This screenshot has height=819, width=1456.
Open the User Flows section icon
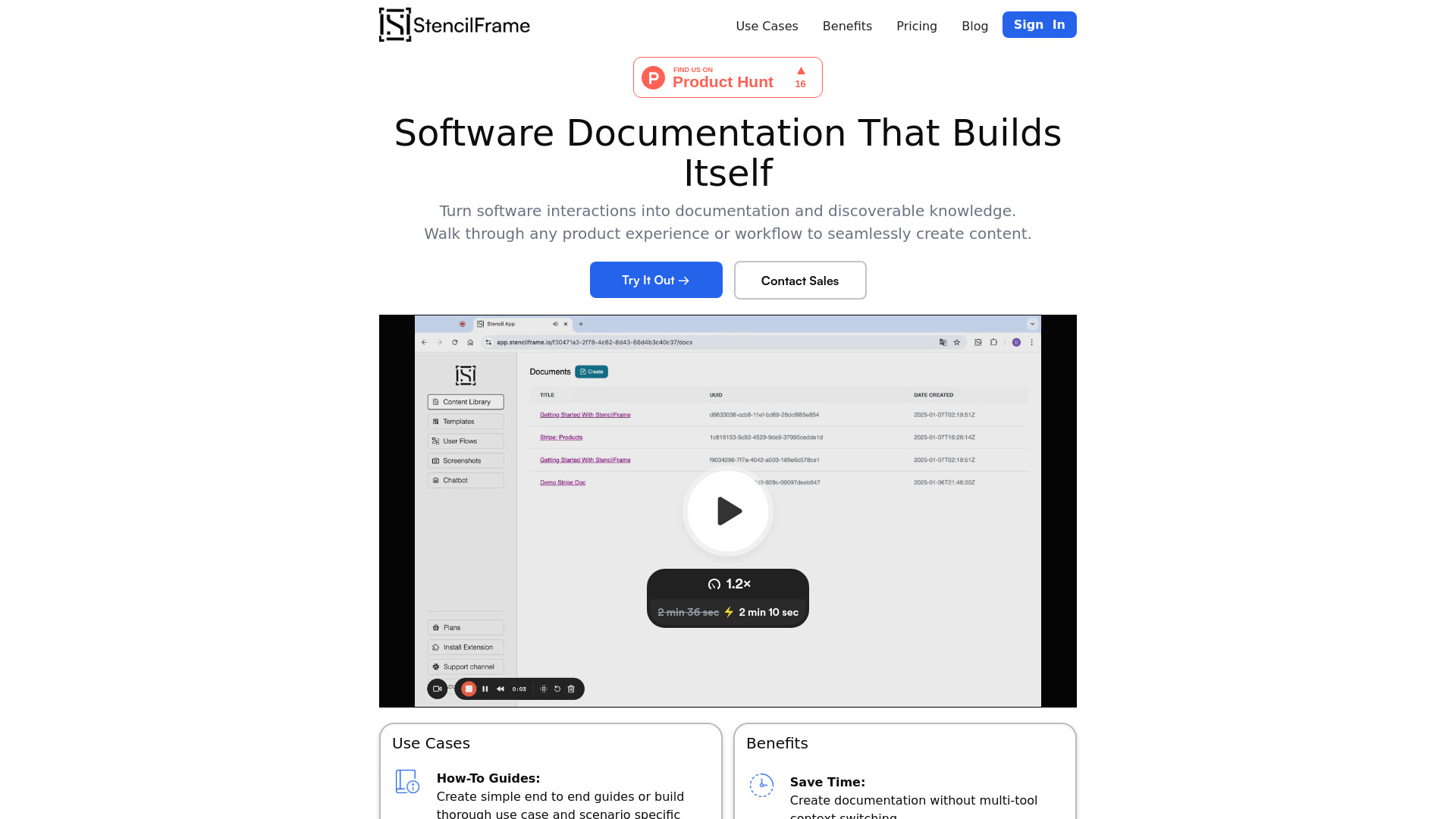[x=437, y=440]
